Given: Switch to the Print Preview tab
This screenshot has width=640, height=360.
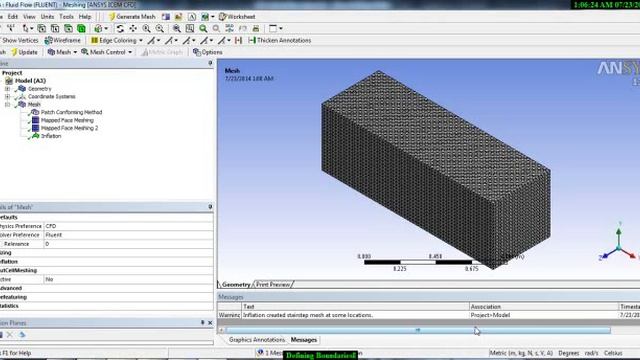Looking at the screenshot, I should (273, 284).
